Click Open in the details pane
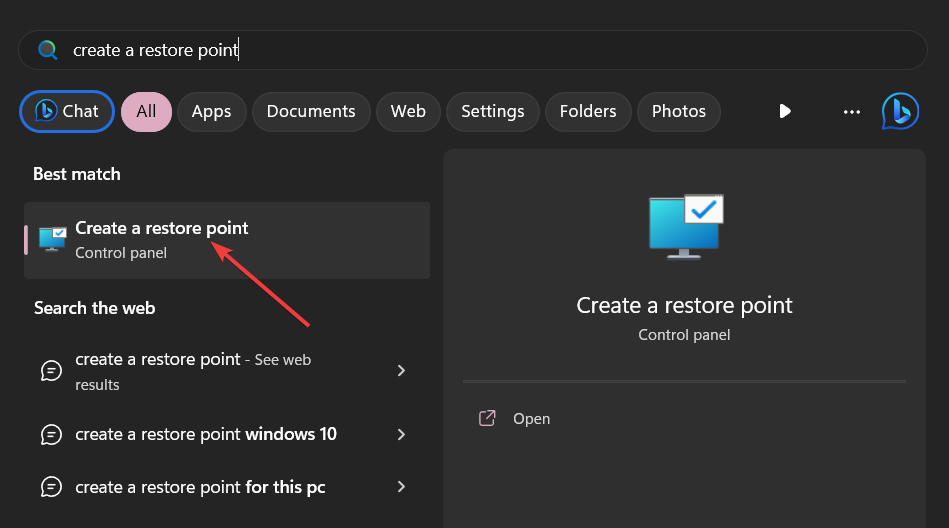 (531, 419)
